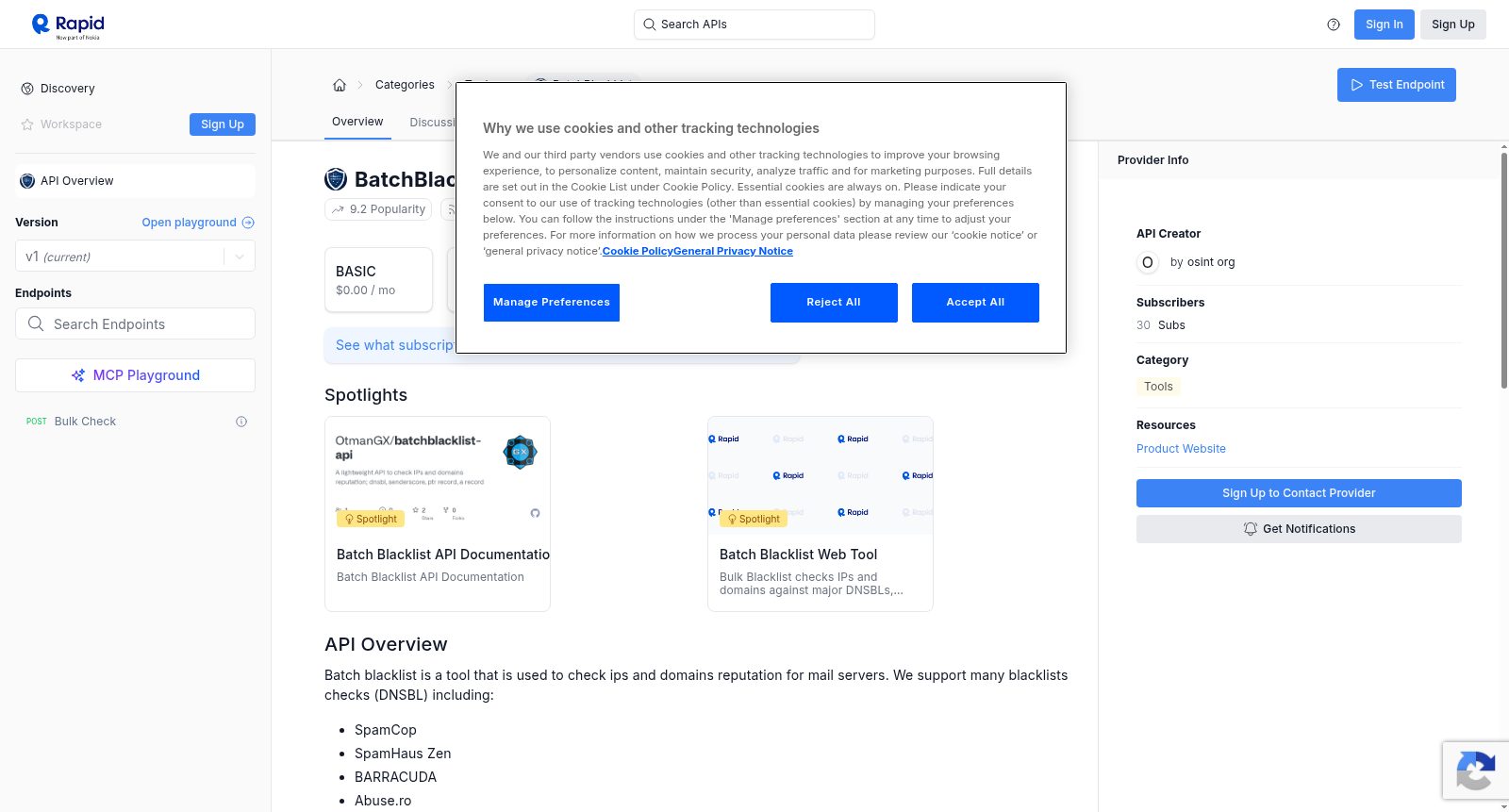Screen dimensions: 1509x812
Task: Open the Discovery menu item
Action: click(x=68, y=89)
